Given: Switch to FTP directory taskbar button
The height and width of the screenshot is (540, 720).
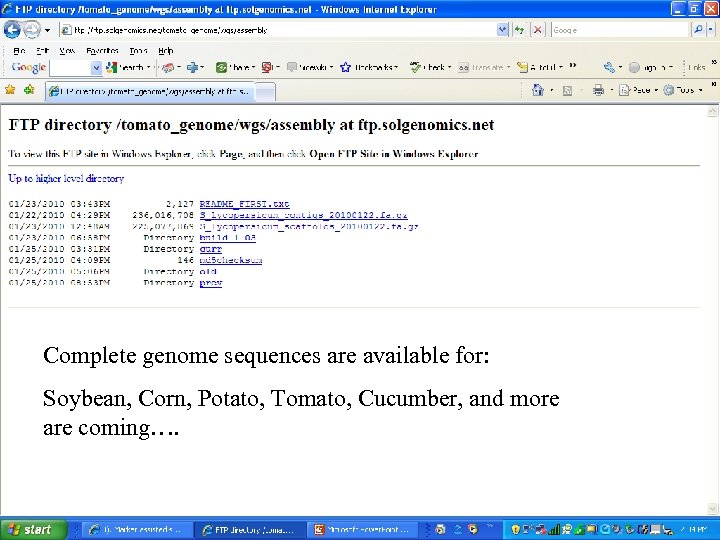Looking at the screenshot, I should click(x=248, y=529).
